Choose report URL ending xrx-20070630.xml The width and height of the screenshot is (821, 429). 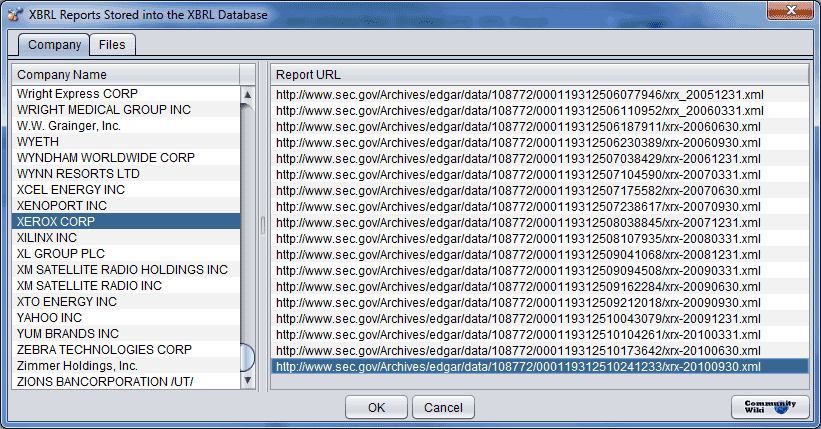point(540,191)
